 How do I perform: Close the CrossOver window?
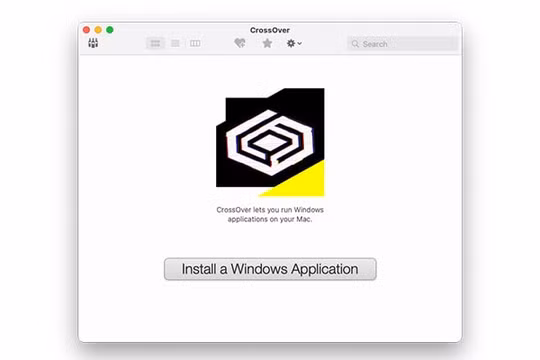click(x=86, y=30)
